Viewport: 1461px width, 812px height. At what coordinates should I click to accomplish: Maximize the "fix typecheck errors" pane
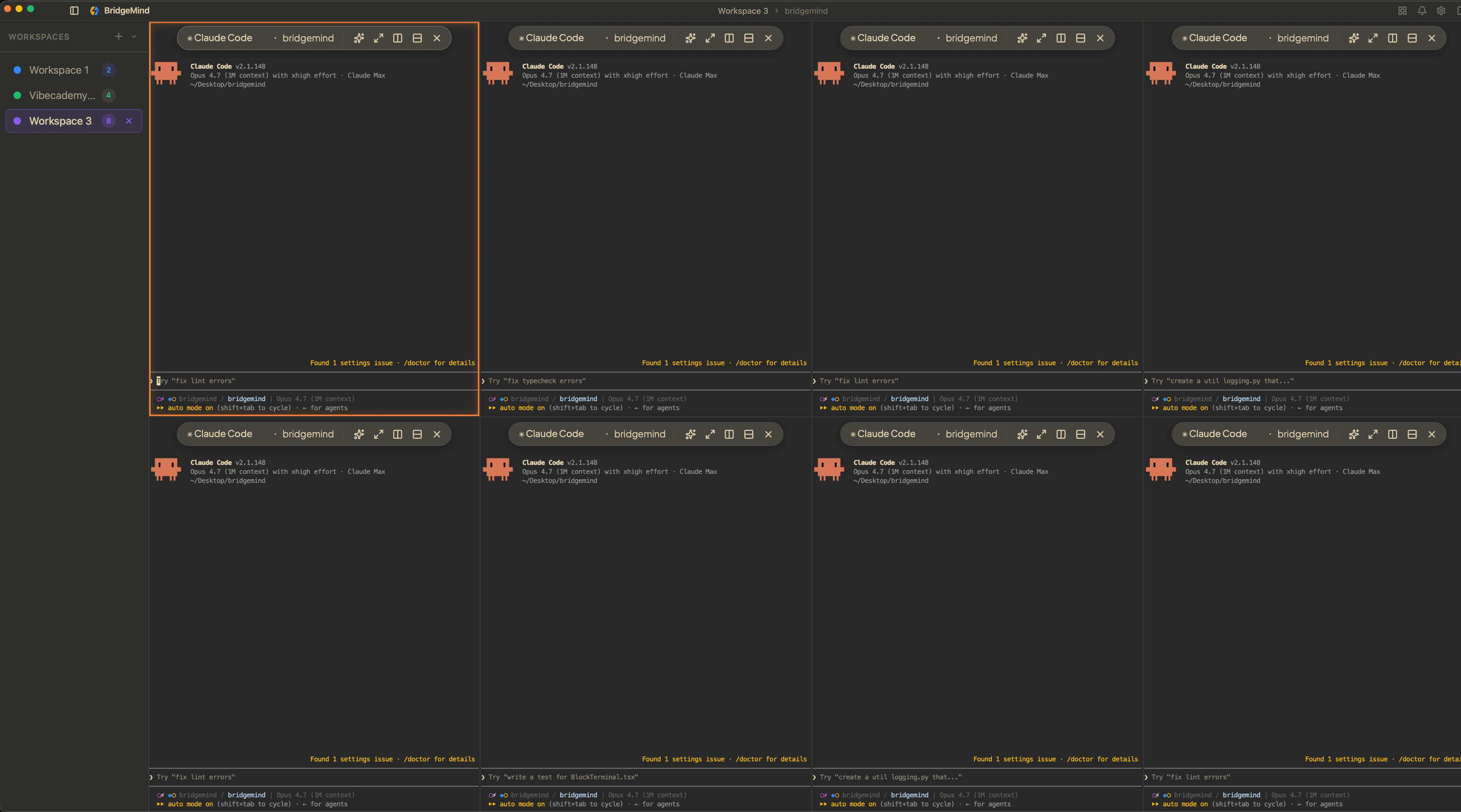[x=710, y=38]
